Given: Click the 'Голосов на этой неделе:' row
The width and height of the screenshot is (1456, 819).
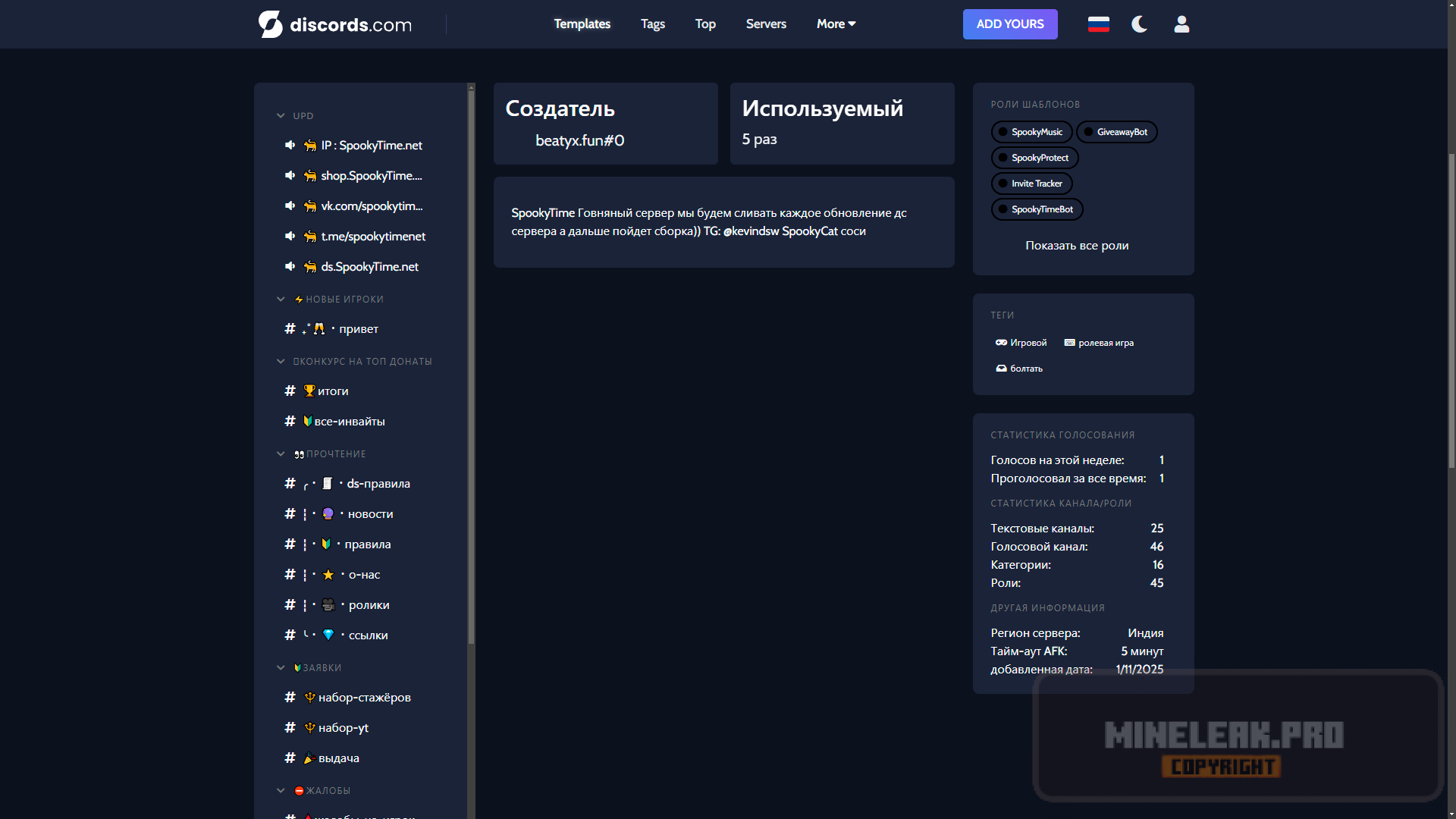Looking at the screenshot, I should (1077, 460).
